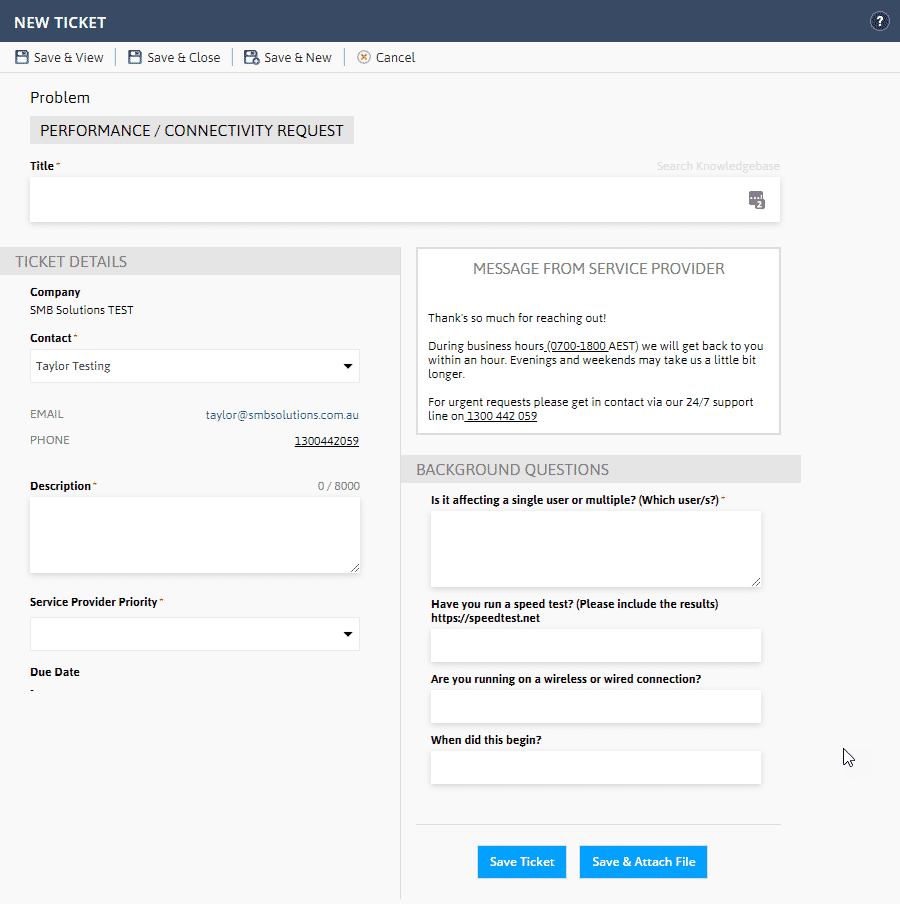
Task: Open the speed code icon in the Title field
Action: click(x=756, y=200)
